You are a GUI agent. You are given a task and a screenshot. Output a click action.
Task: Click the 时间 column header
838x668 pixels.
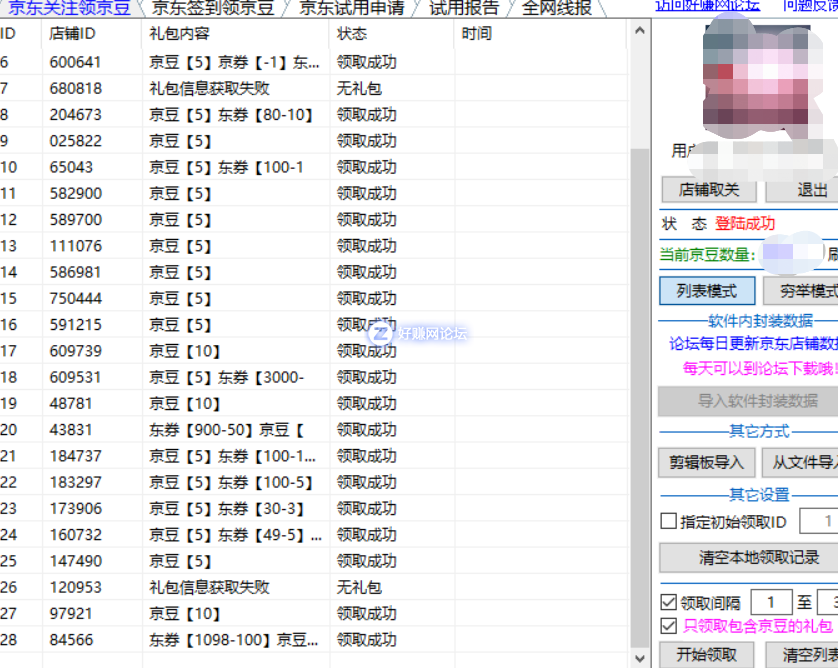click(x=540, y=34)
